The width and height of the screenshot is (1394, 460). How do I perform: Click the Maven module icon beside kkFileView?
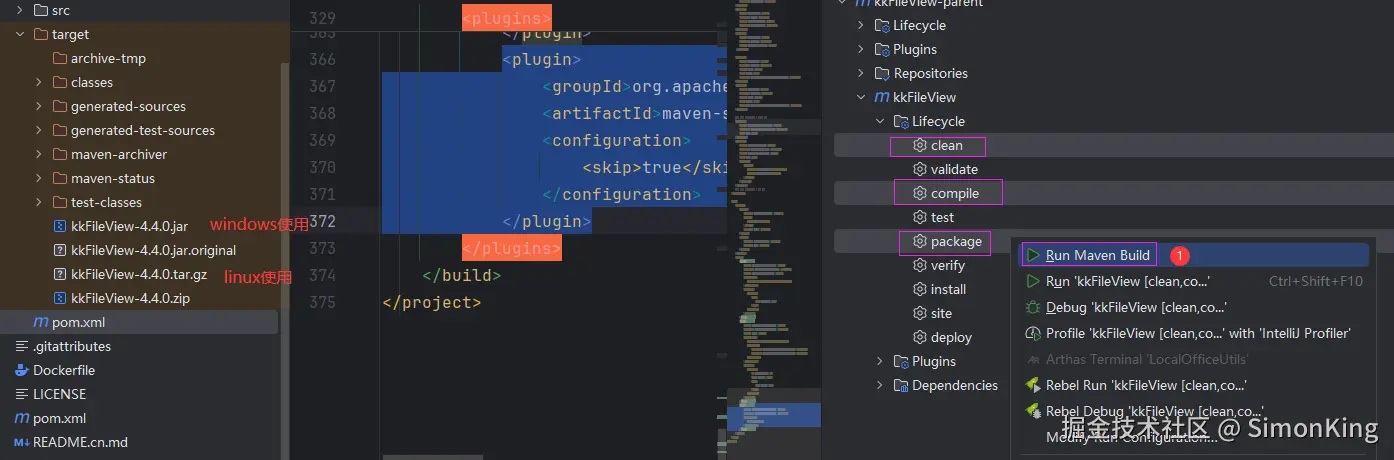pyautogui.click(x=882, y=97)
